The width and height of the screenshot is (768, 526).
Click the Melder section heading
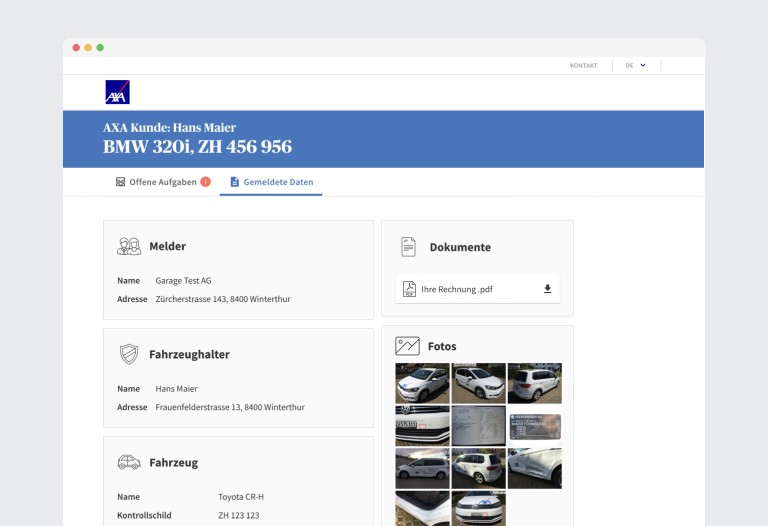click(x=168, y=246)
